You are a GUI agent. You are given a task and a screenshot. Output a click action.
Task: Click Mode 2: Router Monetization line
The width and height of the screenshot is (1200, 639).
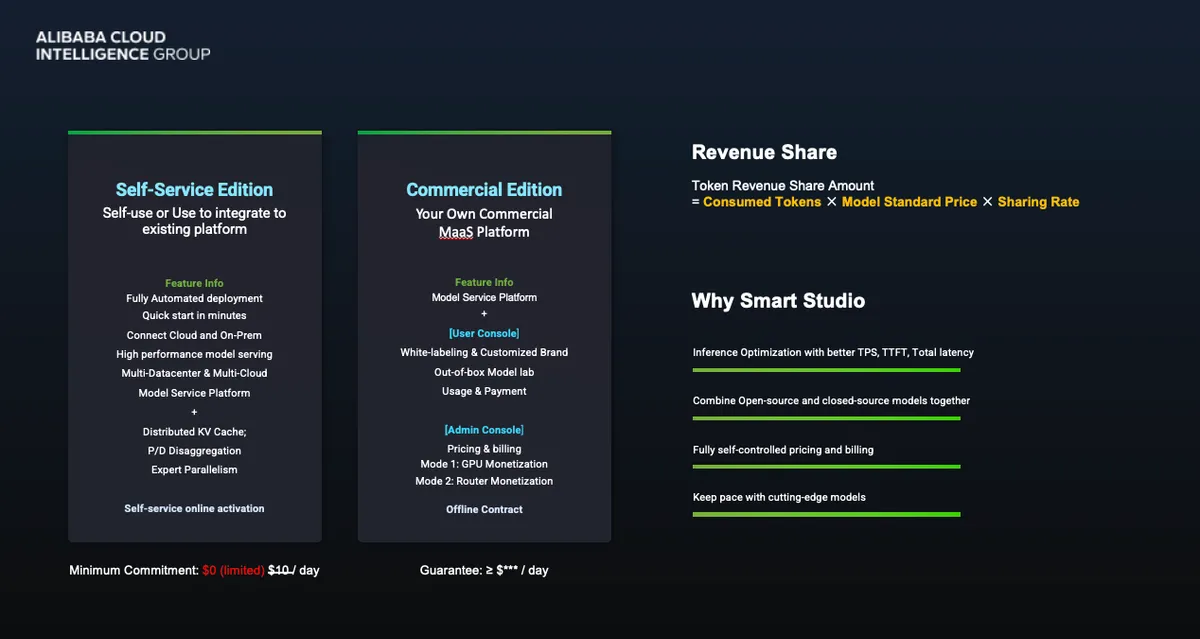(x=484, y=481)
